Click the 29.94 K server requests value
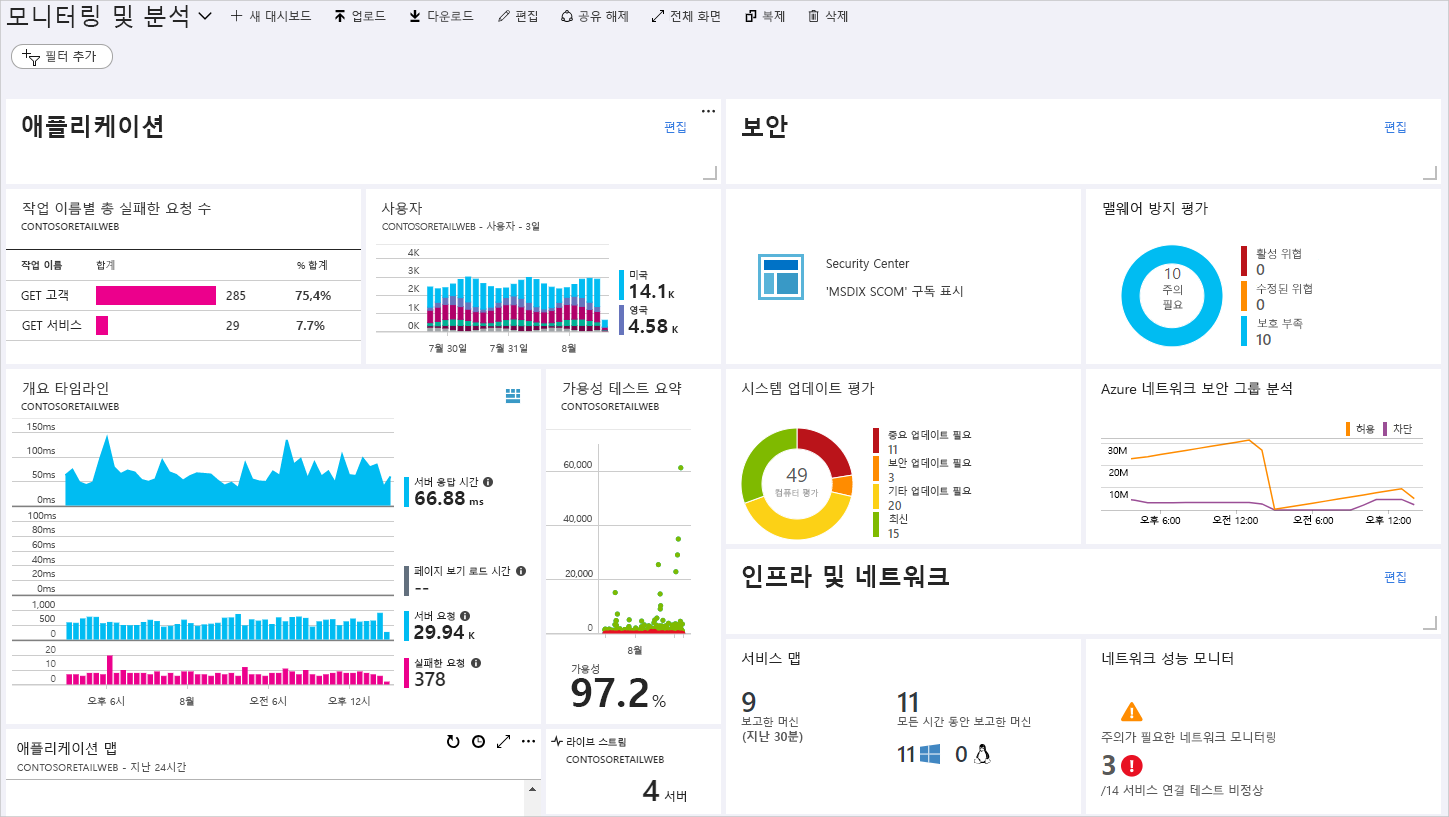Screen dimensions: 1449x817 coord(445,633)
